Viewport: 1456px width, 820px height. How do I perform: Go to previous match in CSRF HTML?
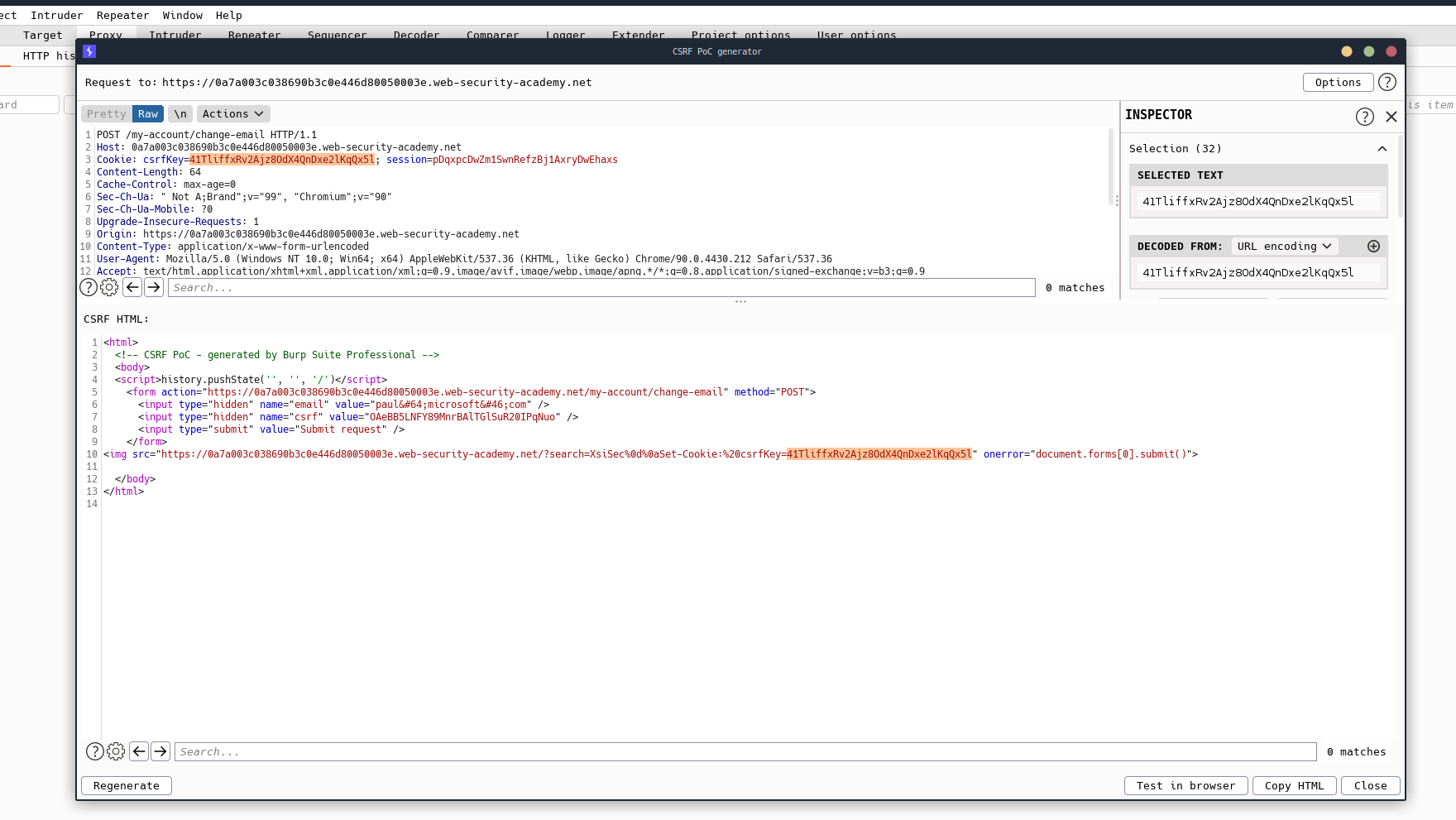[139, 751]
